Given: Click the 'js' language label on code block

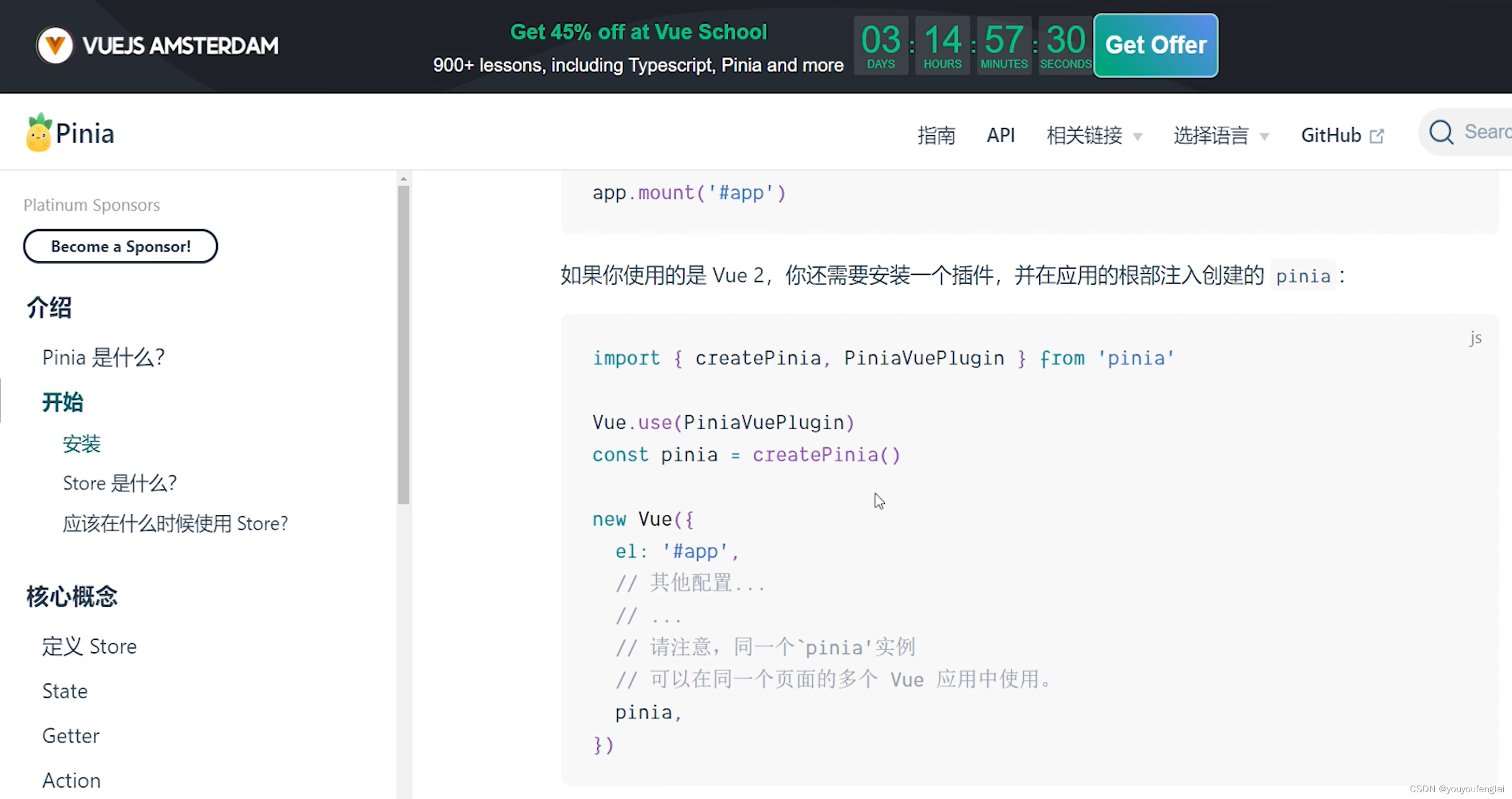Looking at the screenshot, I should [x=1475, y=338].
